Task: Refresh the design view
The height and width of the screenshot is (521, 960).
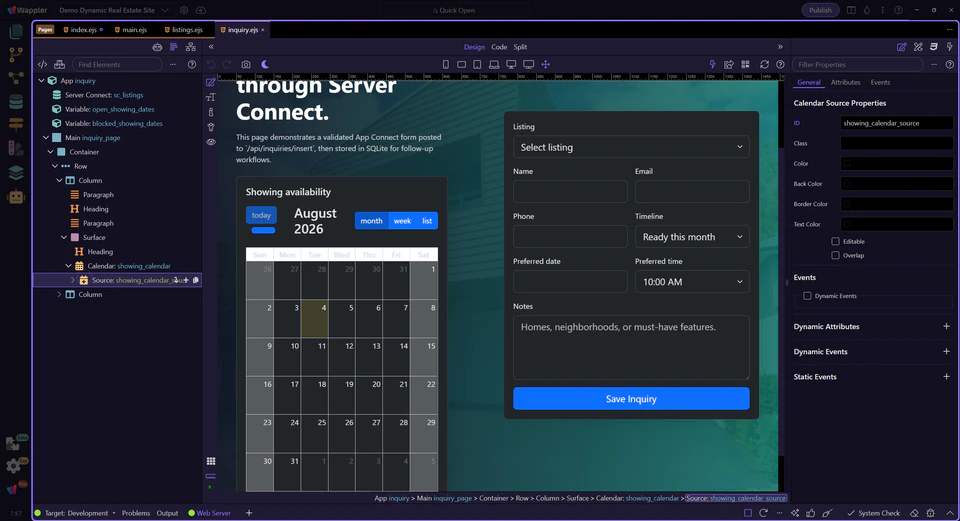Action: point(764,64)
